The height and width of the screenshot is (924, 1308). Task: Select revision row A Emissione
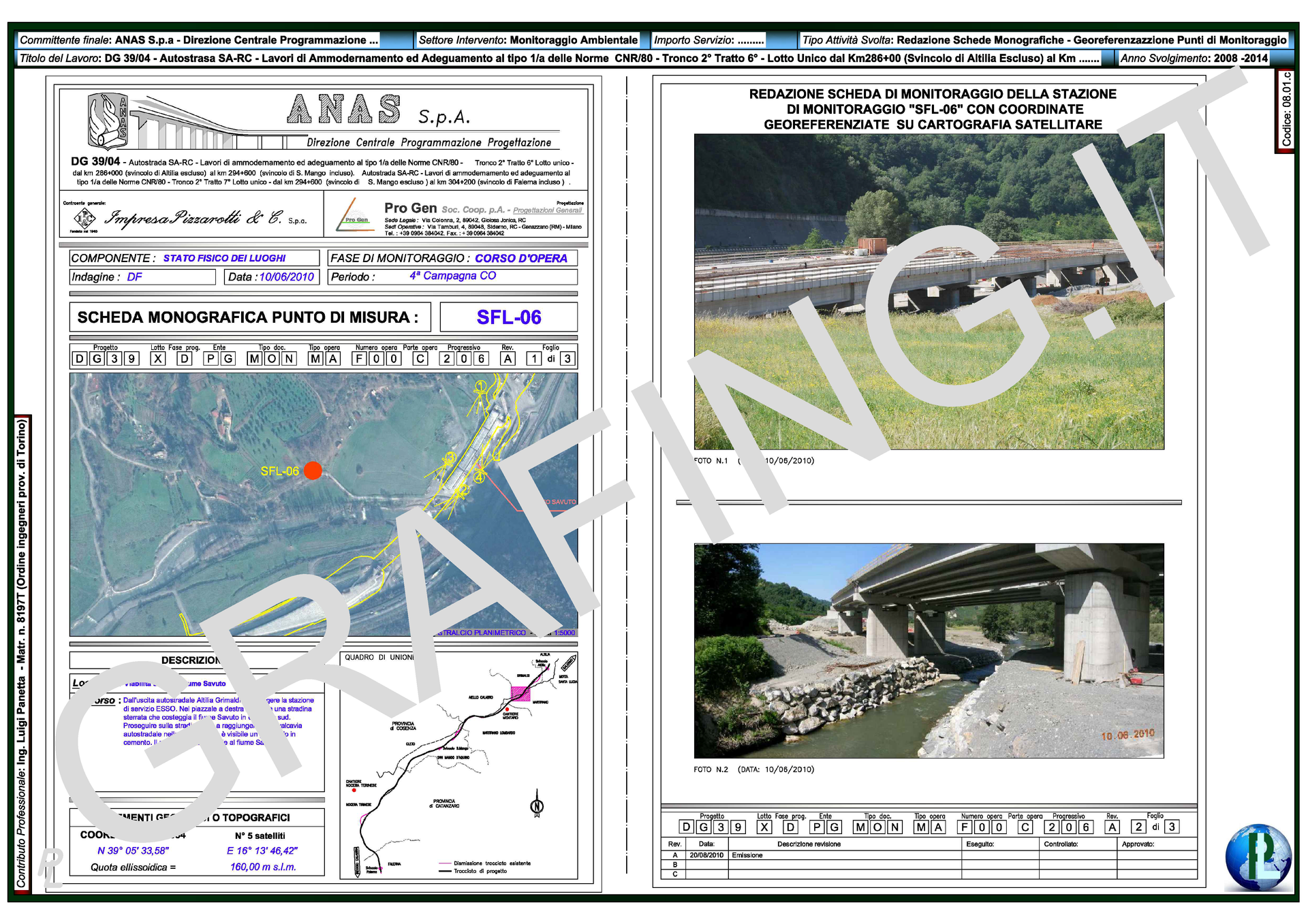(747, 855)
